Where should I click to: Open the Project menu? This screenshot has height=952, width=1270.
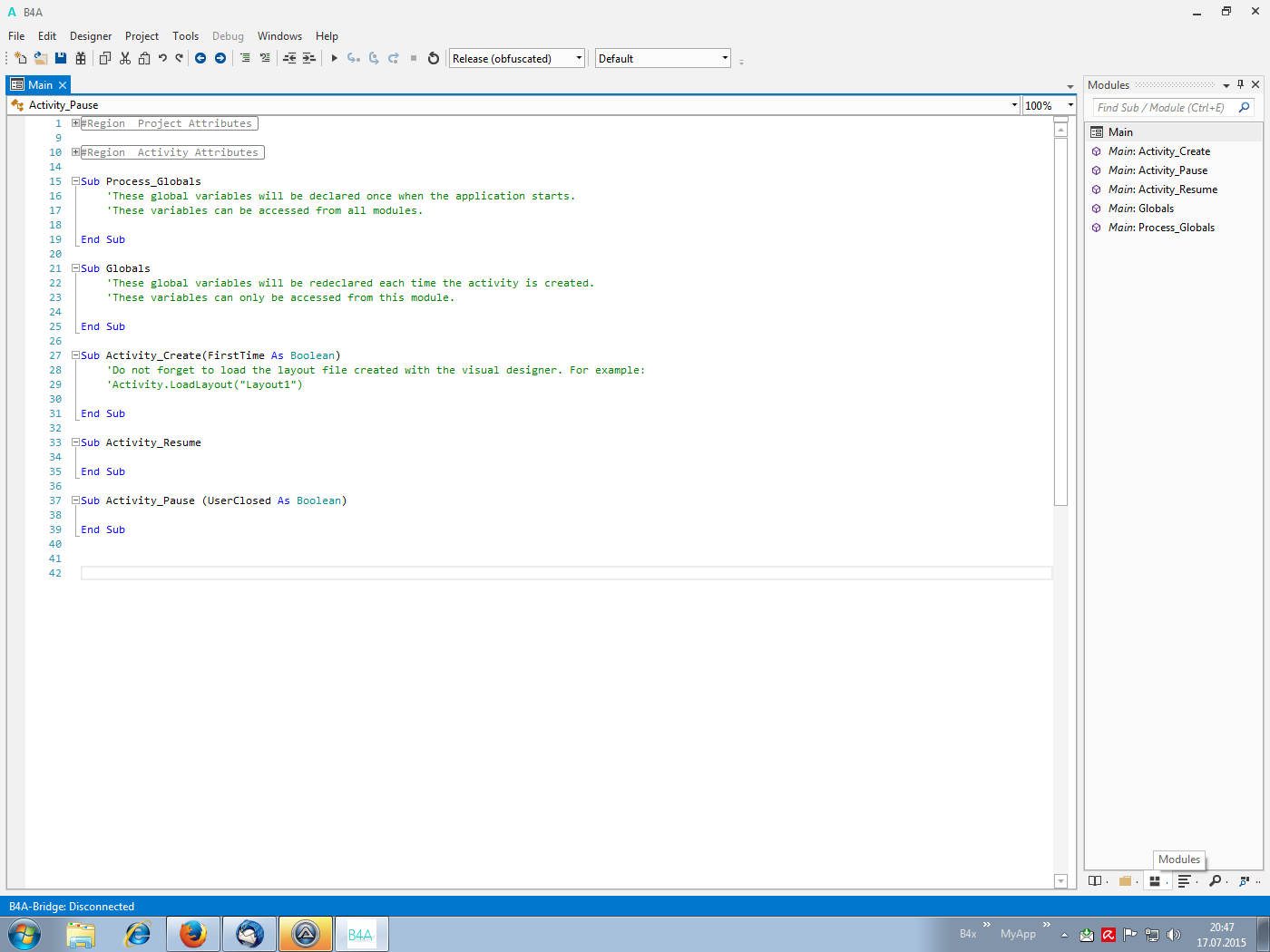coord(142,36)
